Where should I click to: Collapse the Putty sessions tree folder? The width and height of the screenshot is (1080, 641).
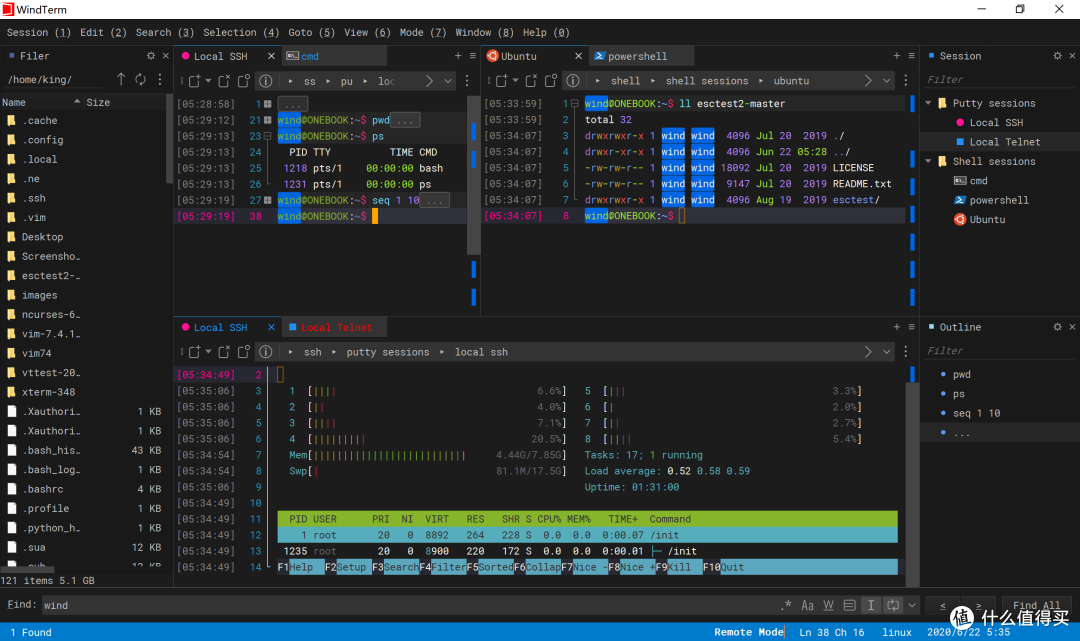pyautogui.click(x=928, y=103)
